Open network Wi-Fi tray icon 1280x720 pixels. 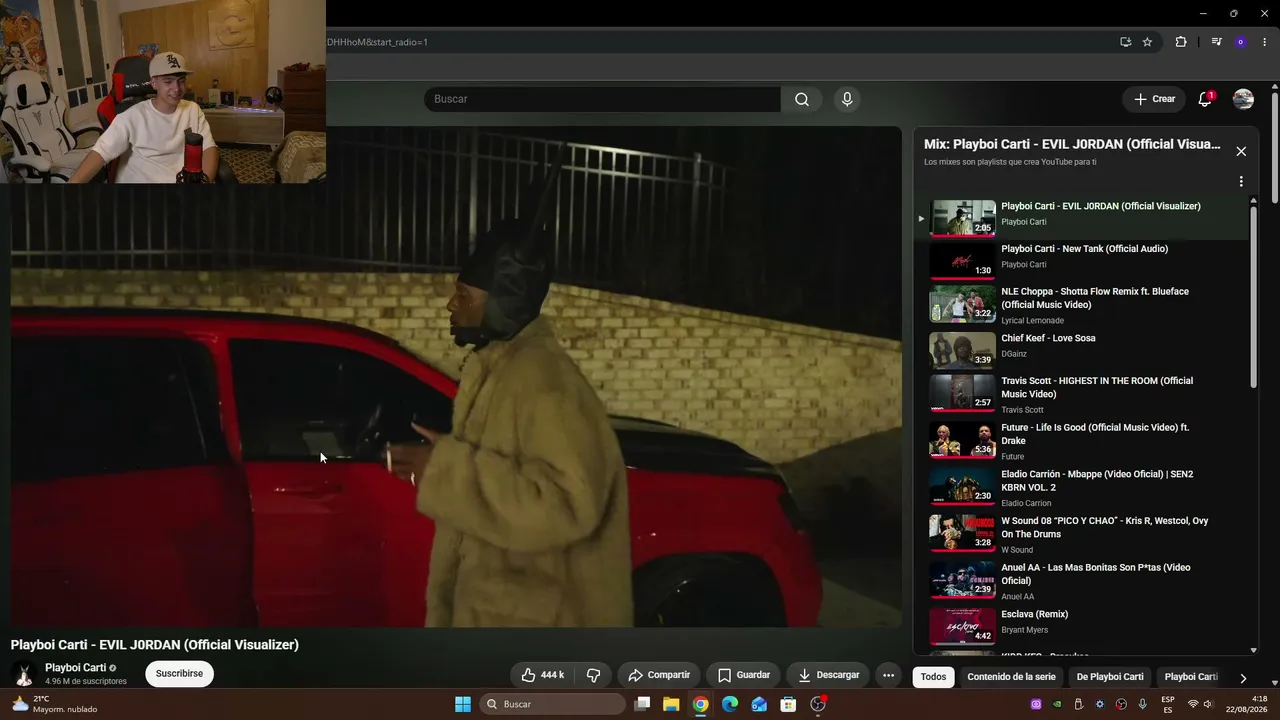pyautogui.click(x=1193, y=704)
